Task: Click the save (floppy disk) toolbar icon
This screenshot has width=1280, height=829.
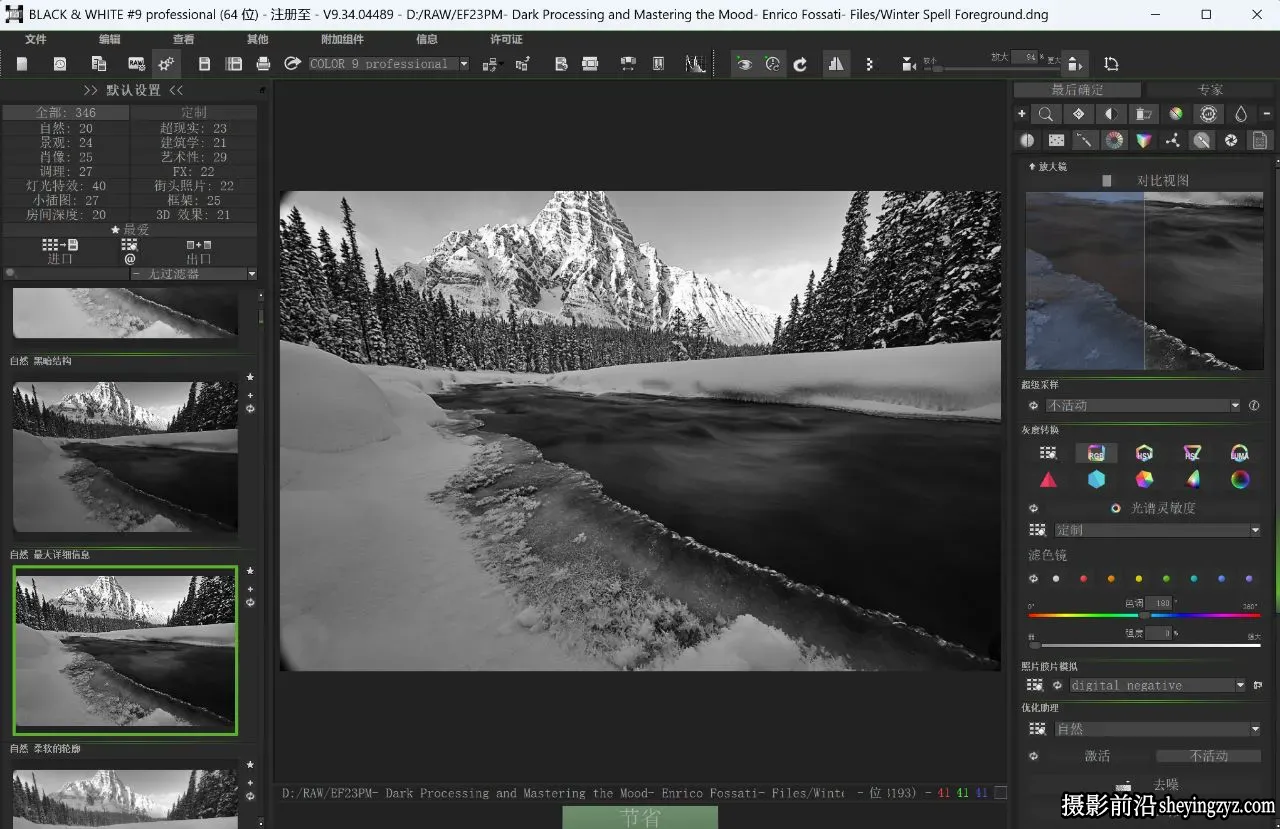Action: [205, 64]
